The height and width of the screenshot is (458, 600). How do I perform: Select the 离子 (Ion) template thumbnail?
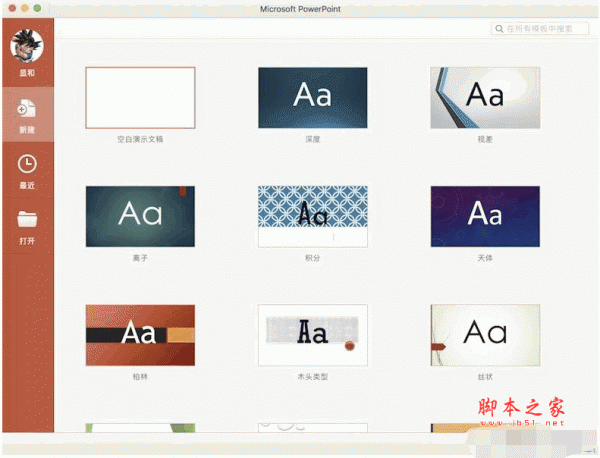point(140,215)
